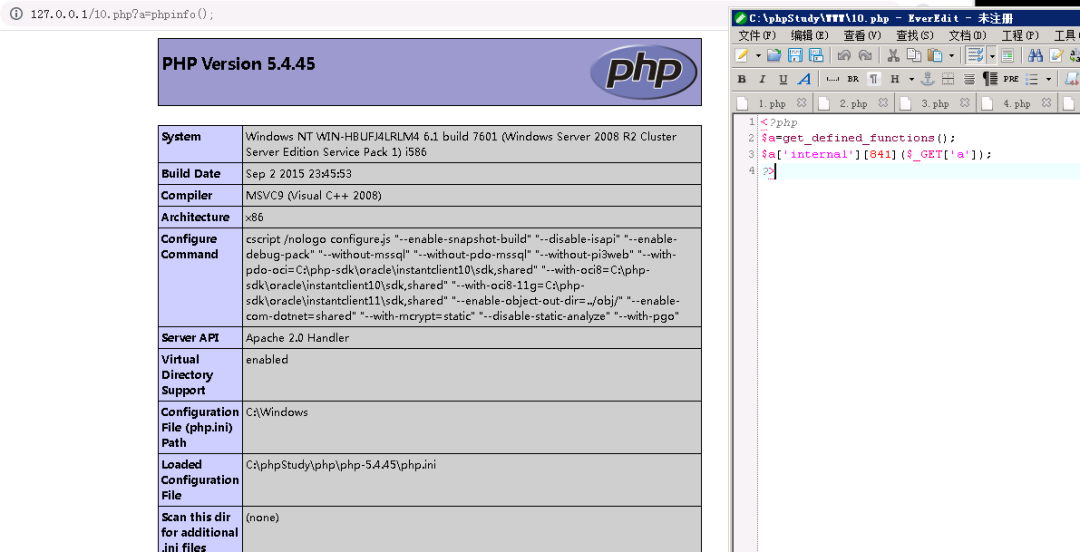Viewport: 1080px width, 552px height.
Task: Click the Loaded Configuration File path text
Action: tap(340, 464)
